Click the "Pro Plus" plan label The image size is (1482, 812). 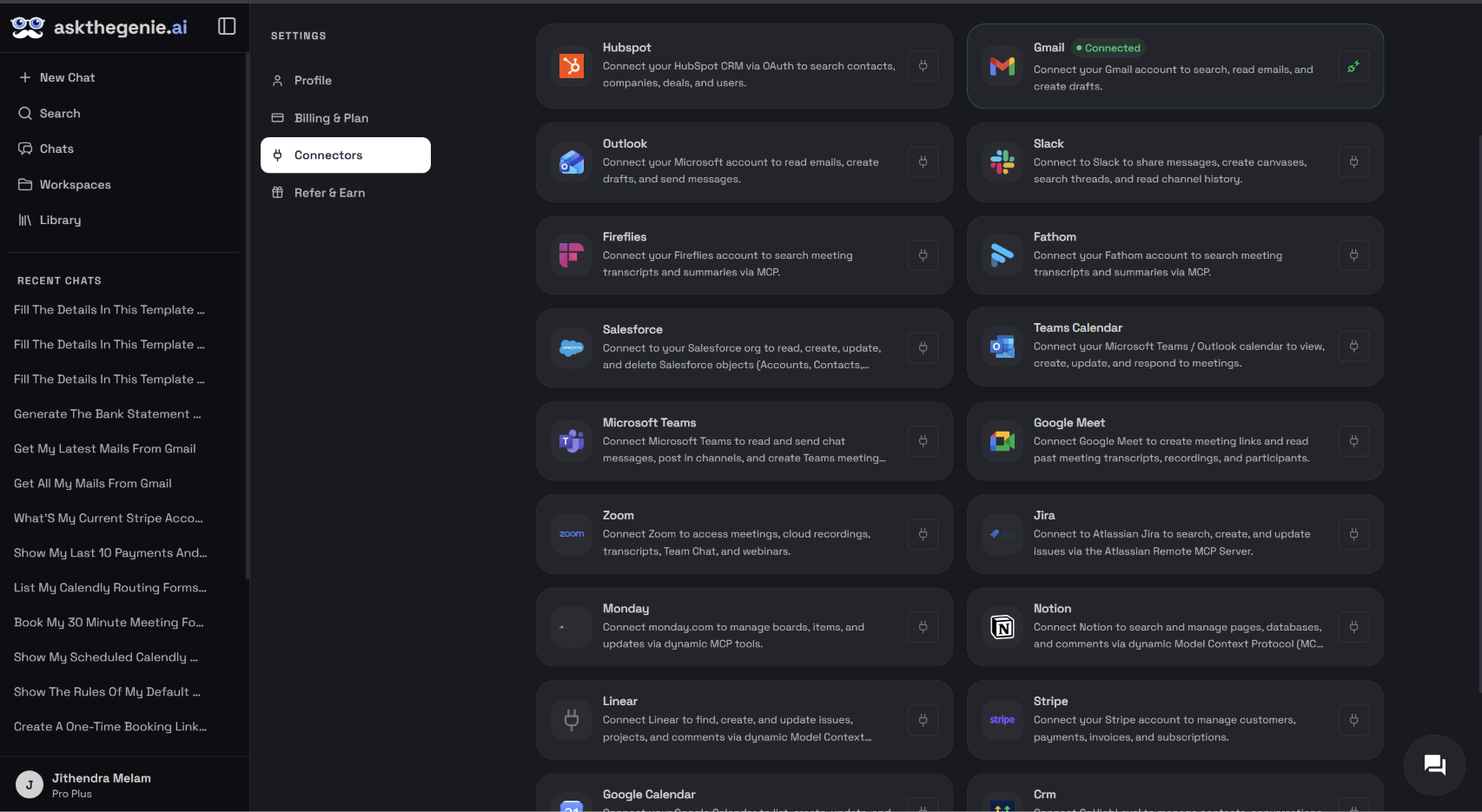coord(72,794)
